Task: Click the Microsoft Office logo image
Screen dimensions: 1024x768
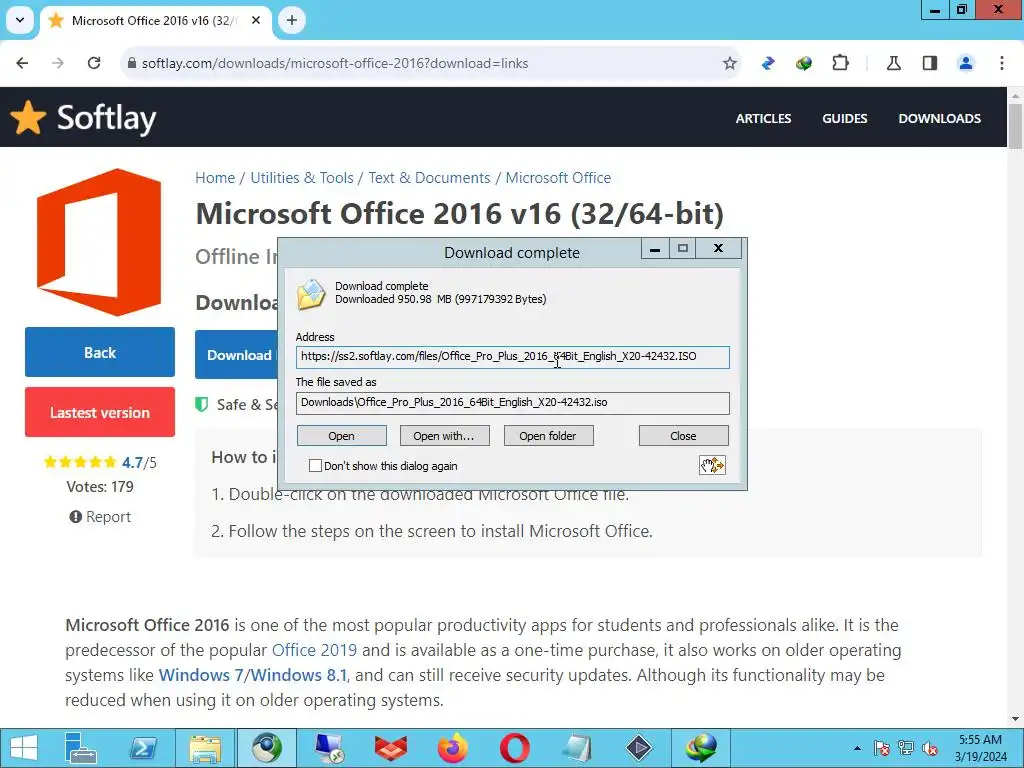Action: (99, 242)
